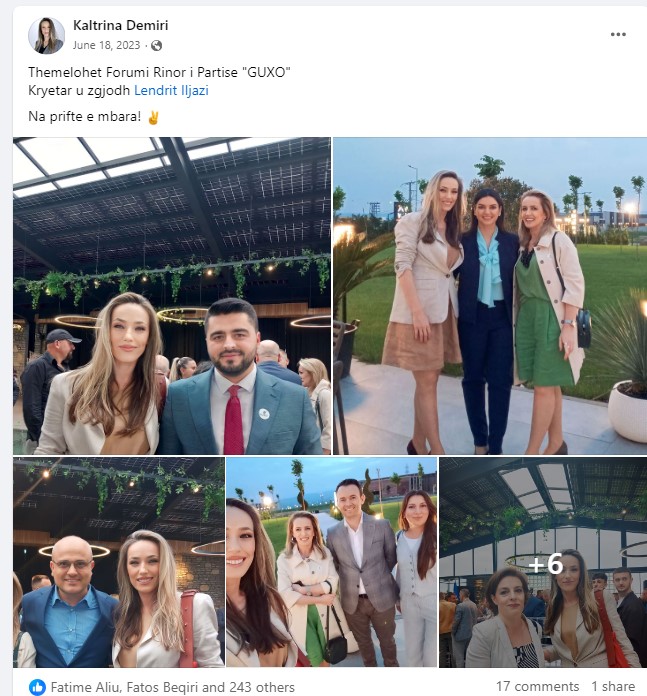Image resolution: width=647 pixels, height=696 pixels.
Task: Click the public audience globe icon
Action: (156, 45)
